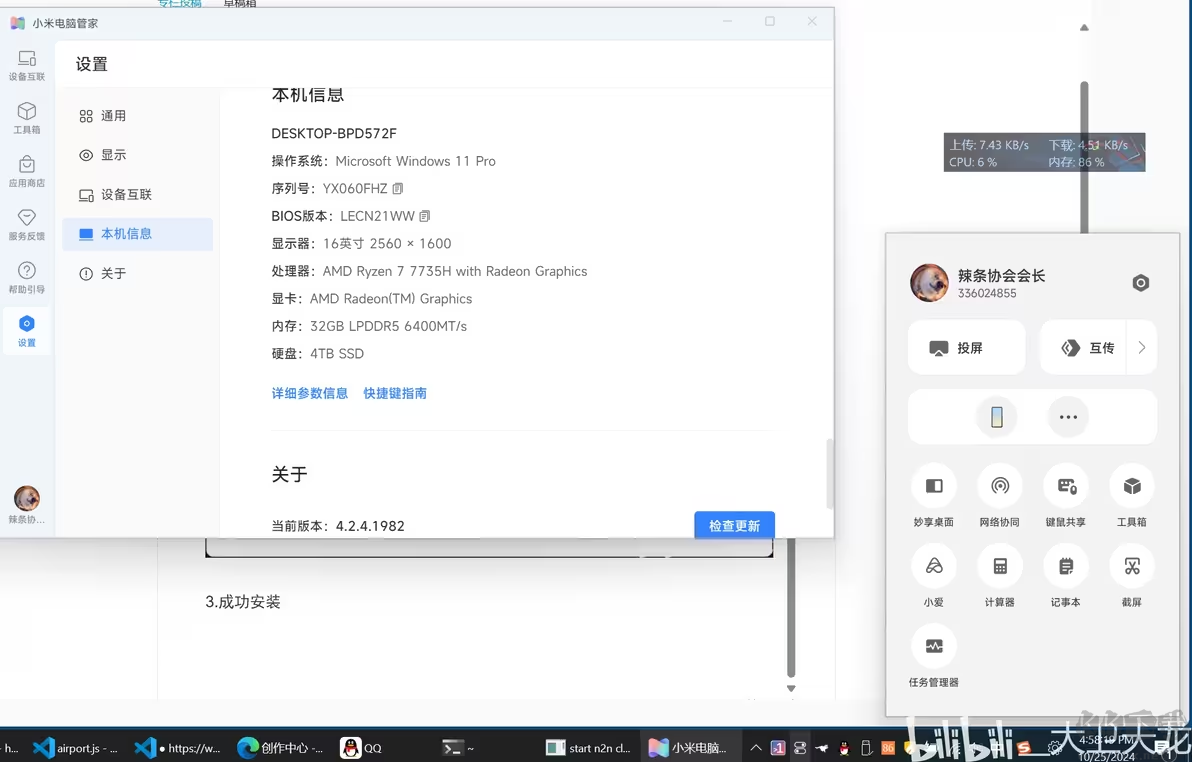Click the settings window vertical scrollbar

click(x=829, y=474)
